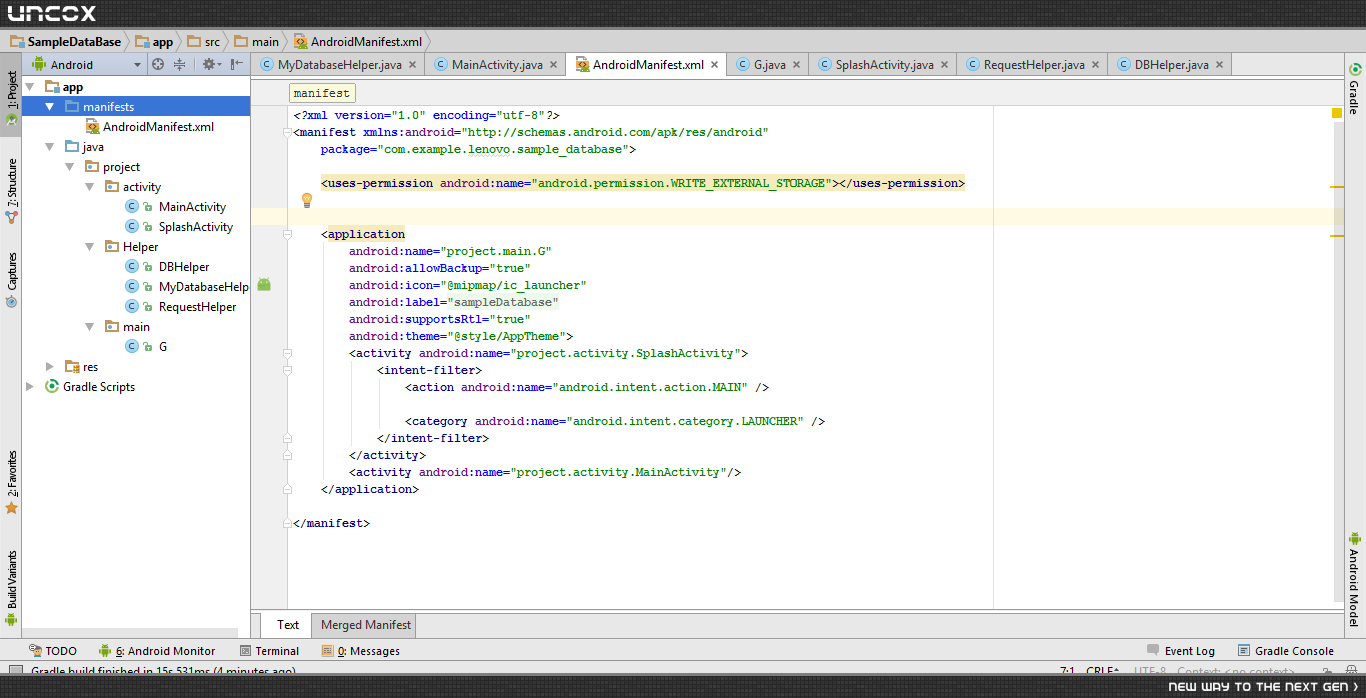
Task: Fold the application tag in the gutter
Action: [x=286, y=235]
